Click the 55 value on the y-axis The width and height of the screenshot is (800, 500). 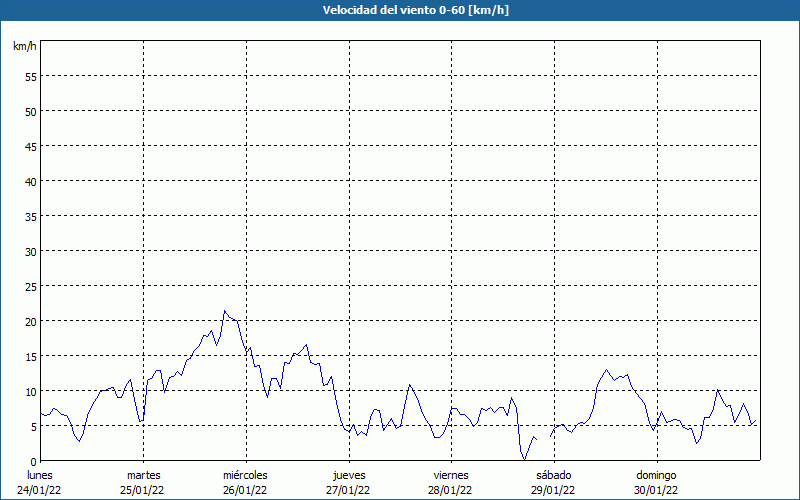coord(31,77)
